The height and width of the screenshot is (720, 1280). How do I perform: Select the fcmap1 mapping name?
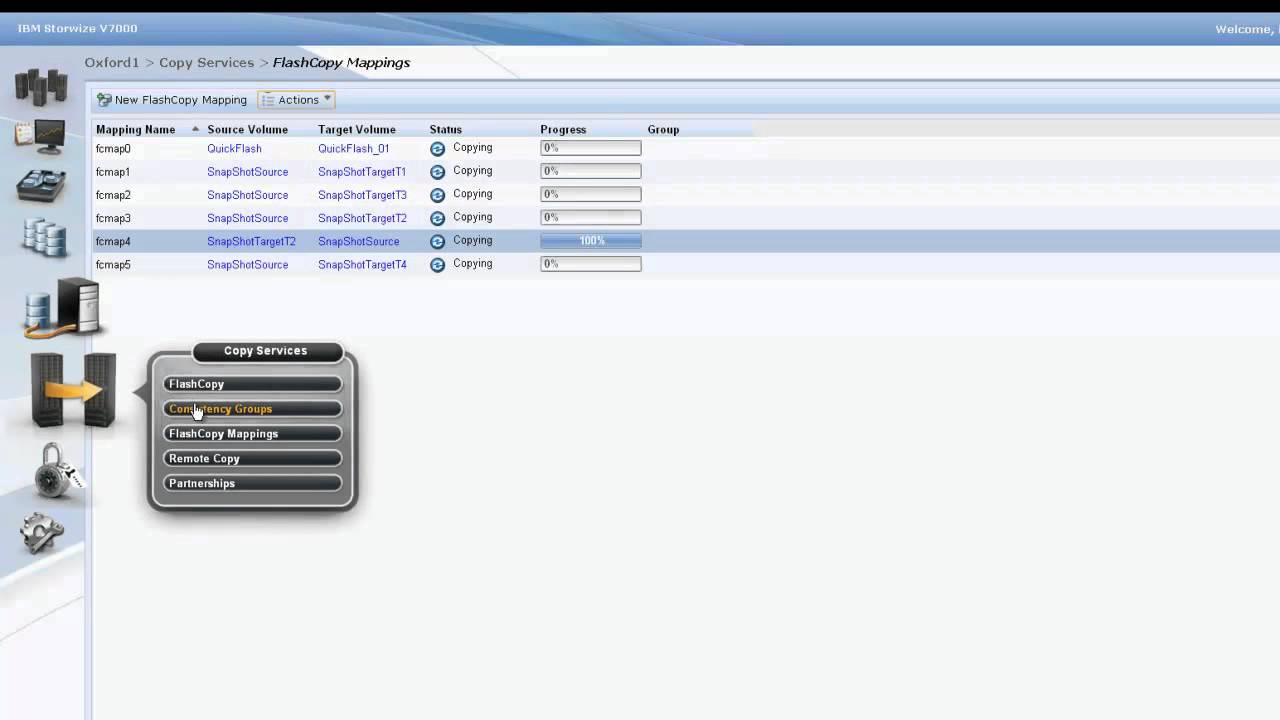click(x=113, y=172)
